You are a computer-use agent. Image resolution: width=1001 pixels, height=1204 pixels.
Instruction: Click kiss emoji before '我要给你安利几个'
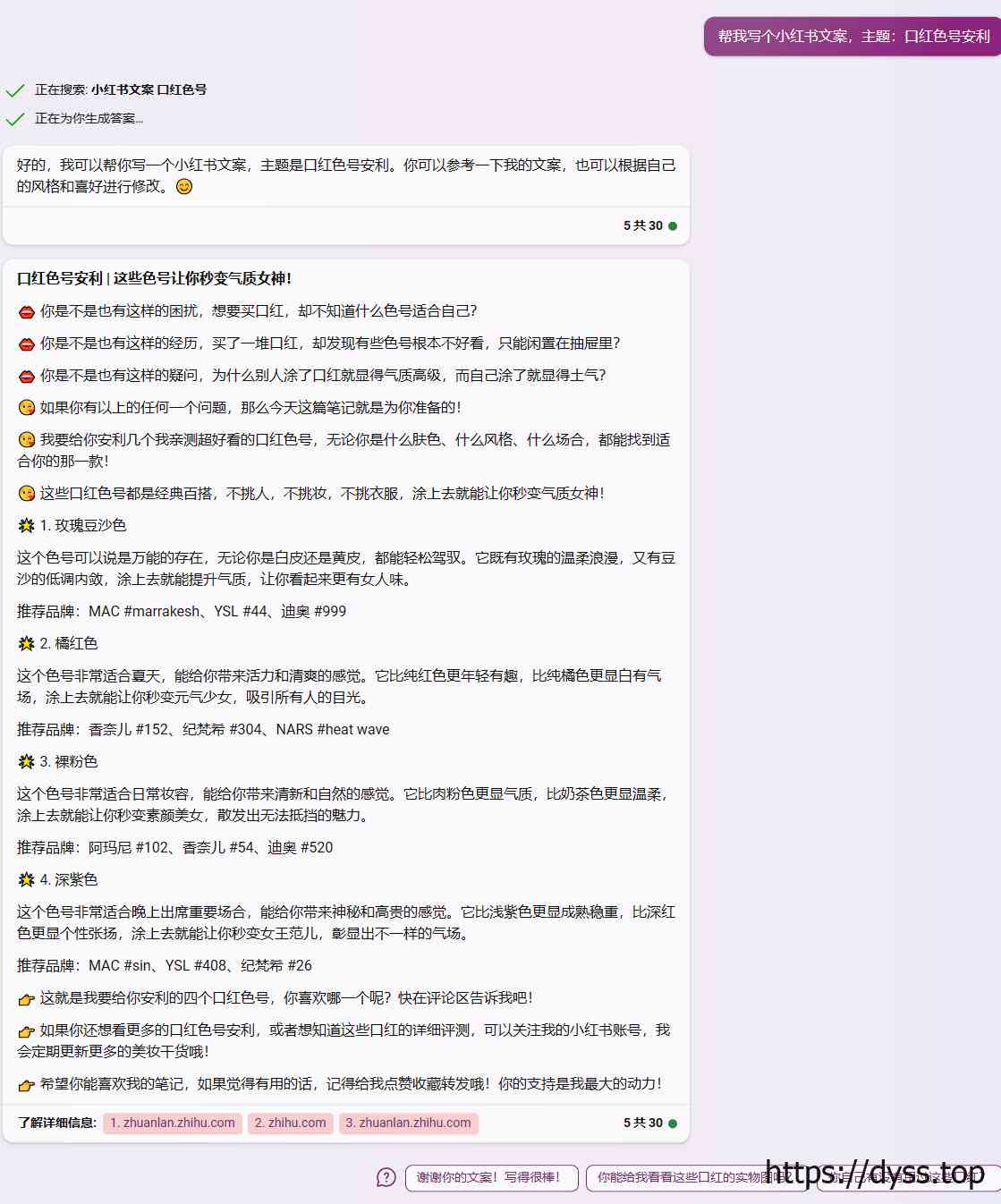pyautogui.click(x=27, y=440)
